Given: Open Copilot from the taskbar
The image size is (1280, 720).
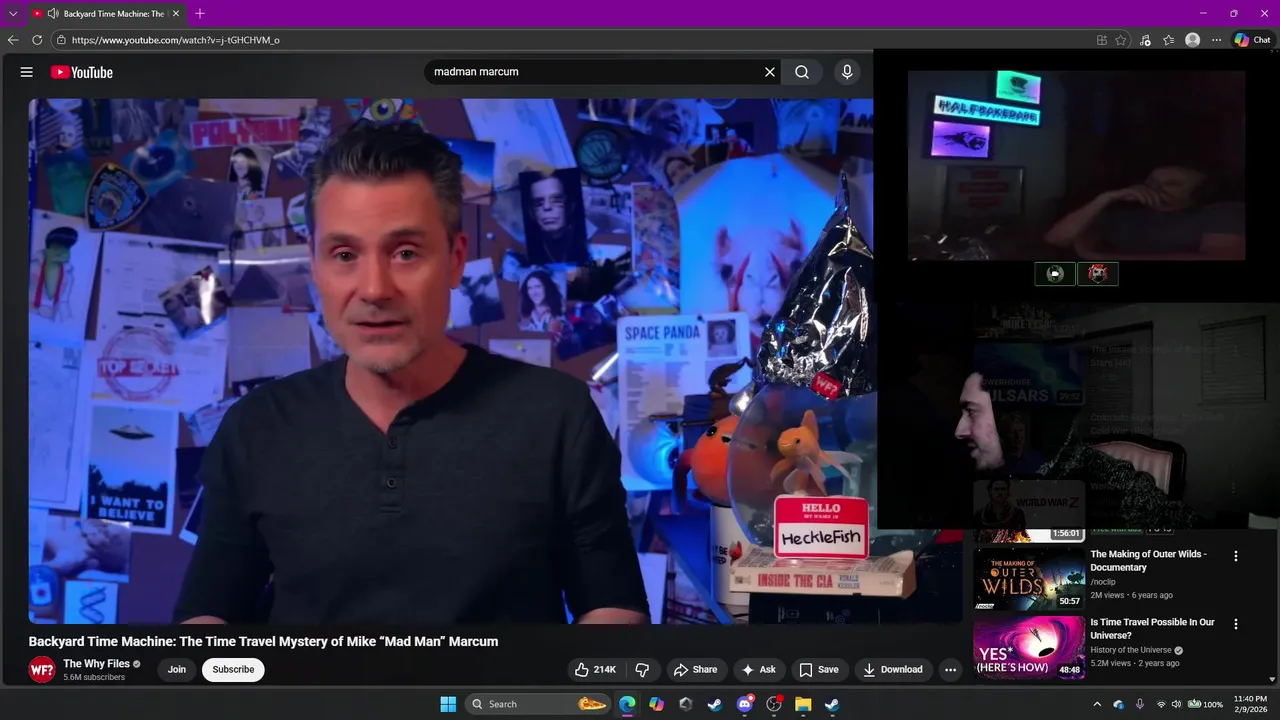Looking at the screenshot, I should (x=656, y=704).
